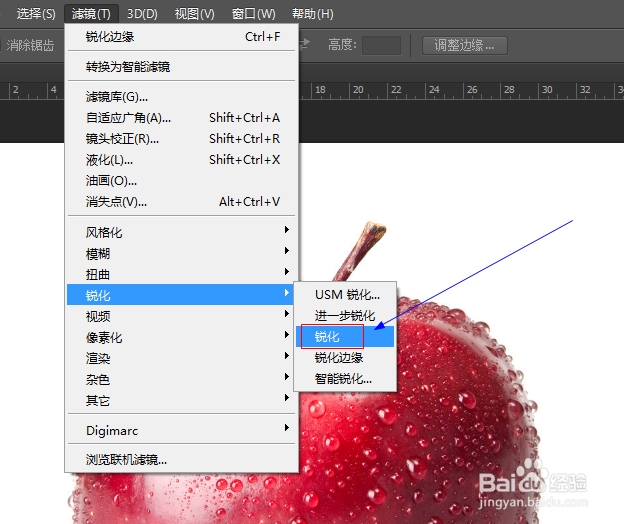Screen dimensions: 624x524
Task: Expand the 其它 submenu
Action: [x=181, y=400]
